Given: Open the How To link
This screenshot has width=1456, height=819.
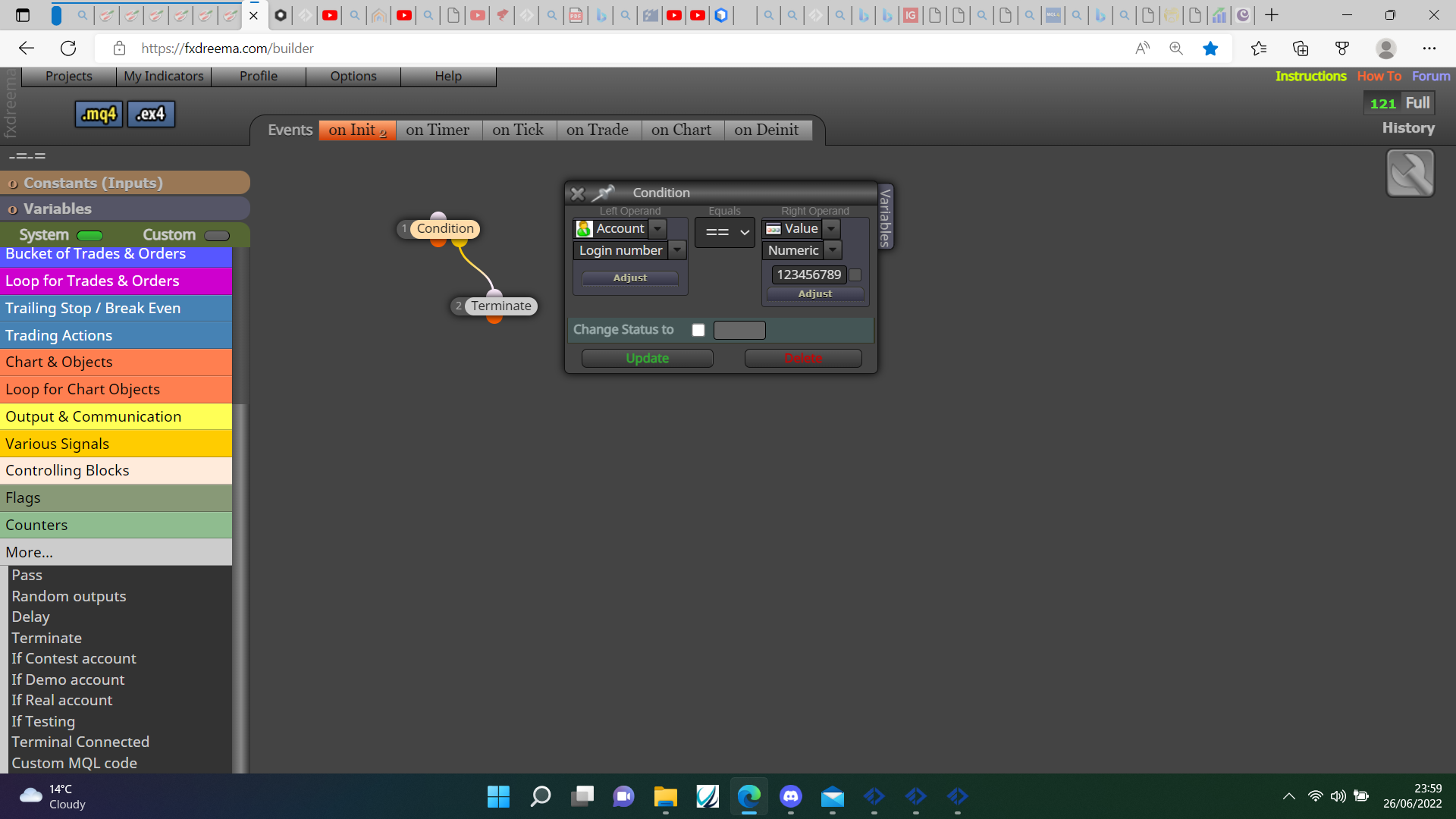Looking at the screenshot, I should tap(1379, 76).
